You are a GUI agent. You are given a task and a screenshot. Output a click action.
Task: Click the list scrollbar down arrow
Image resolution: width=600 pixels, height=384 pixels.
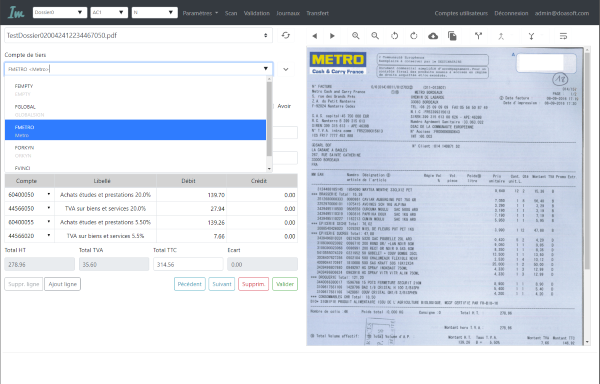pos(269,169)
